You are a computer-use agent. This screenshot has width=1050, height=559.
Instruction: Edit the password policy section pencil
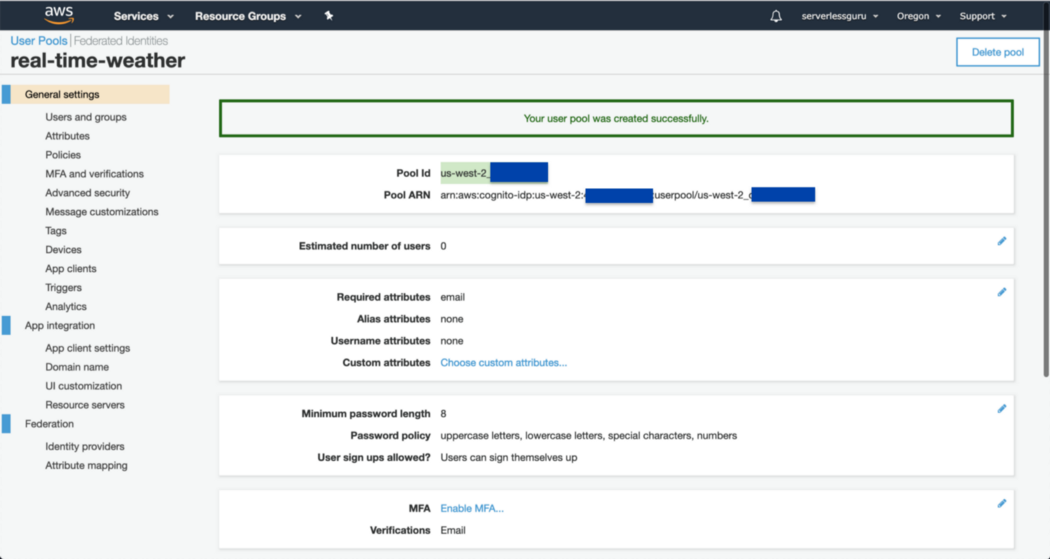1002,408
